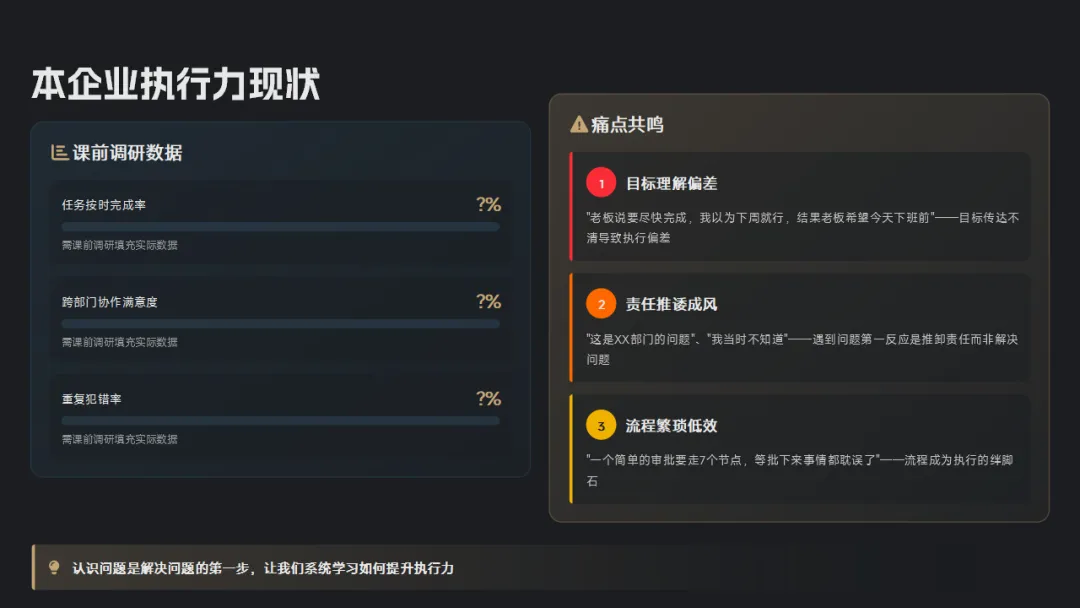
Task: Click the 跨部门协作满意度 progress bar
Action: click(280, 324)
